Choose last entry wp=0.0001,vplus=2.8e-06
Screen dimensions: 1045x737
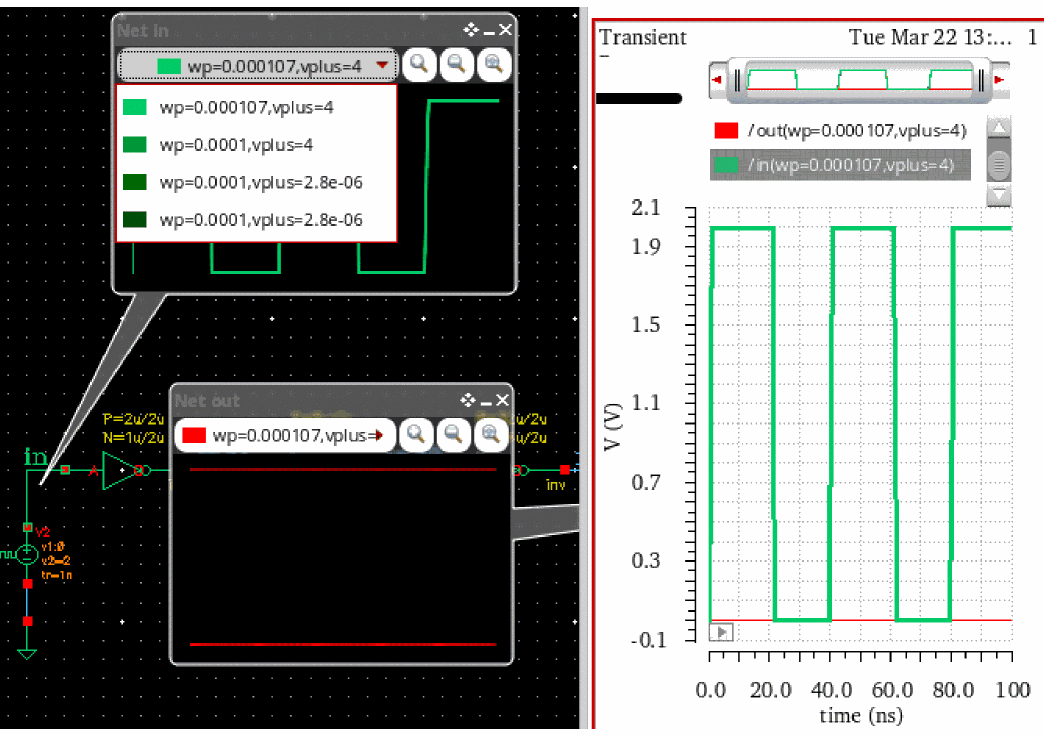coord(257,219)
